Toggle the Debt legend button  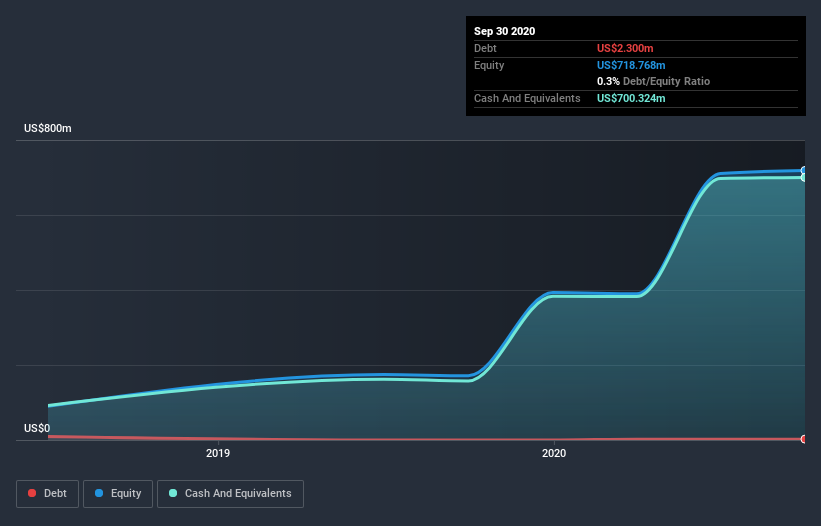[x=47, y=494]
